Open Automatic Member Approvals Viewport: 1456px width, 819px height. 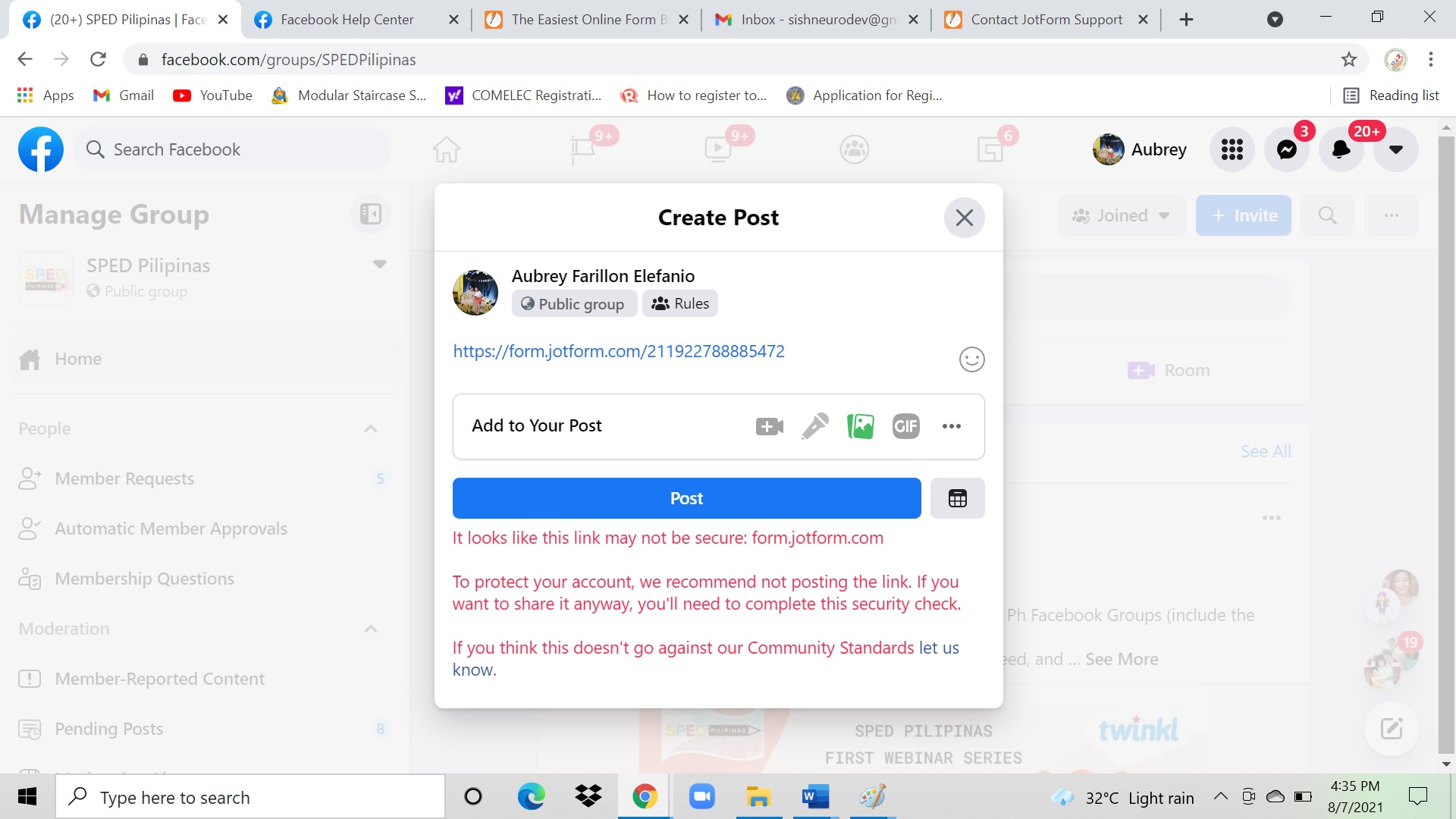point(205,529)
